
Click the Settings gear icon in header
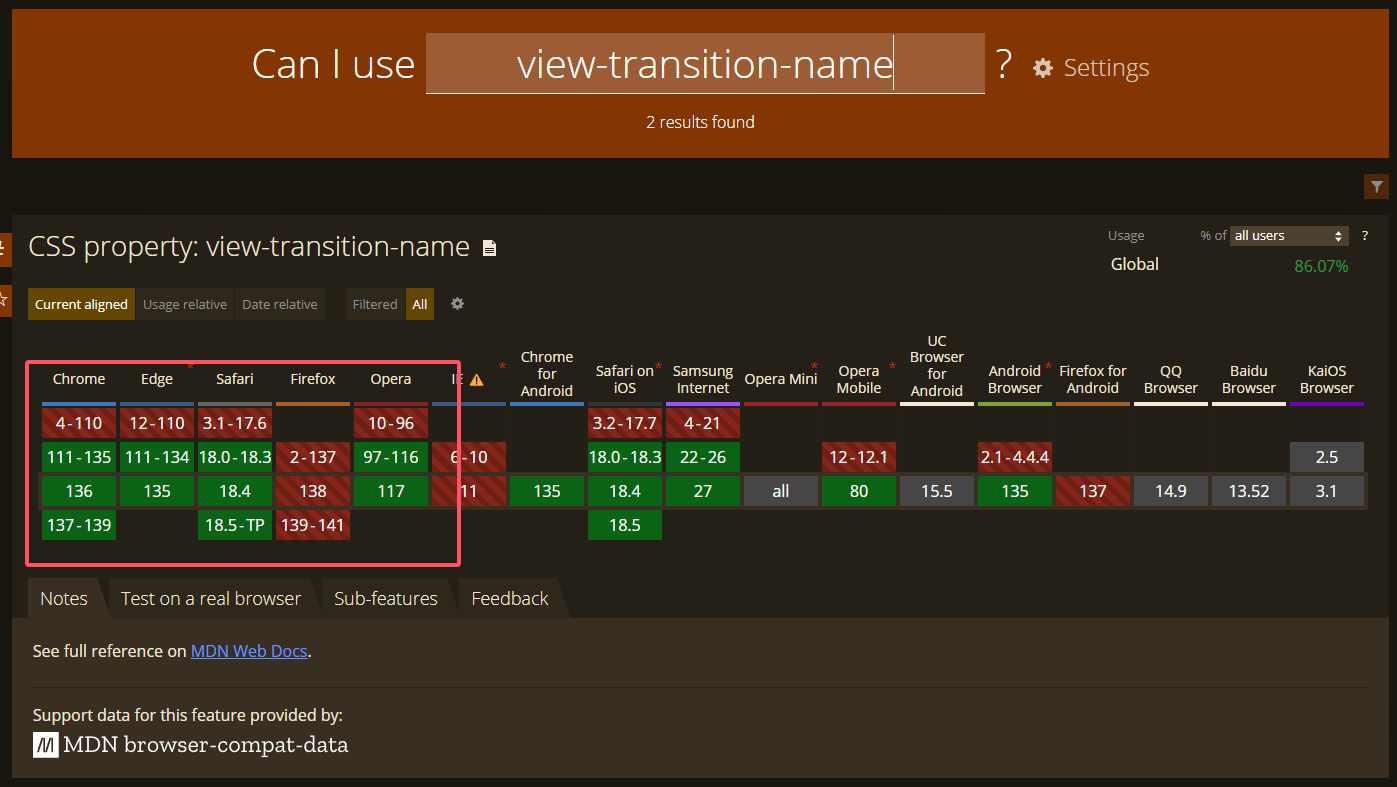tap(1043, 68)
